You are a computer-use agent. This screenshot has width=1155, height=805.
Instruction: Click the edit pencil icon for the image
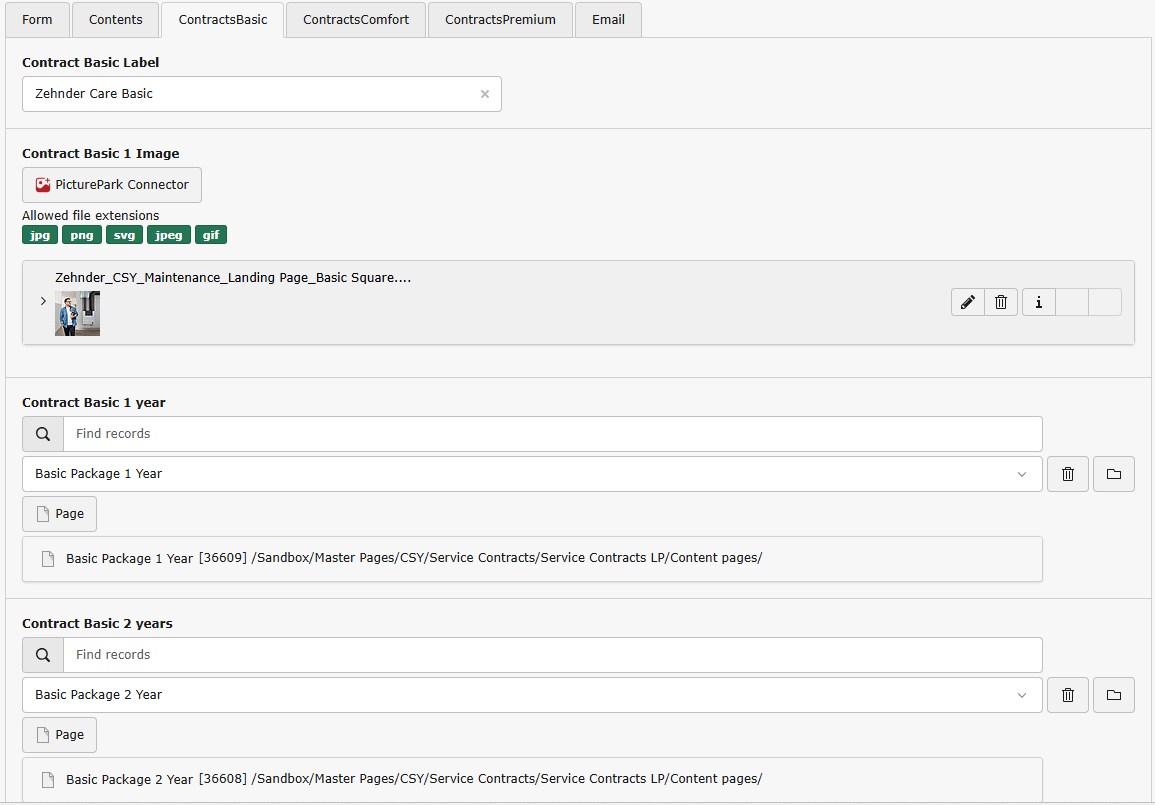pos(967,302)
